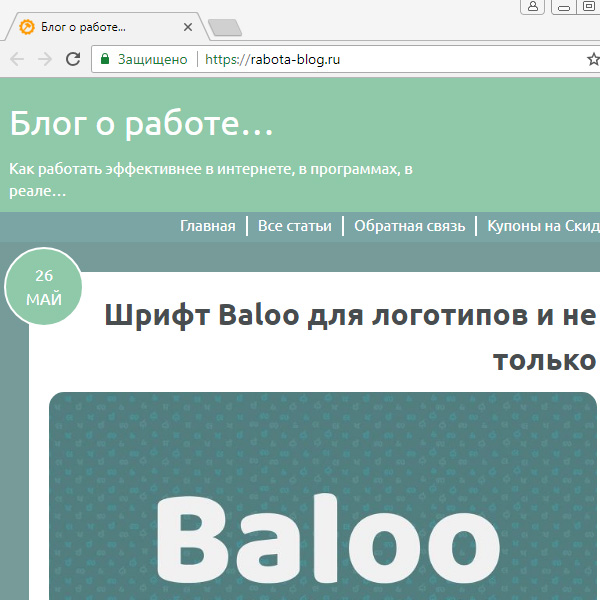The width and height of the screenshot is (600, 600).
Task: Open article 'Шрифт Baloo для логотипов'
Action: [350, 338]
